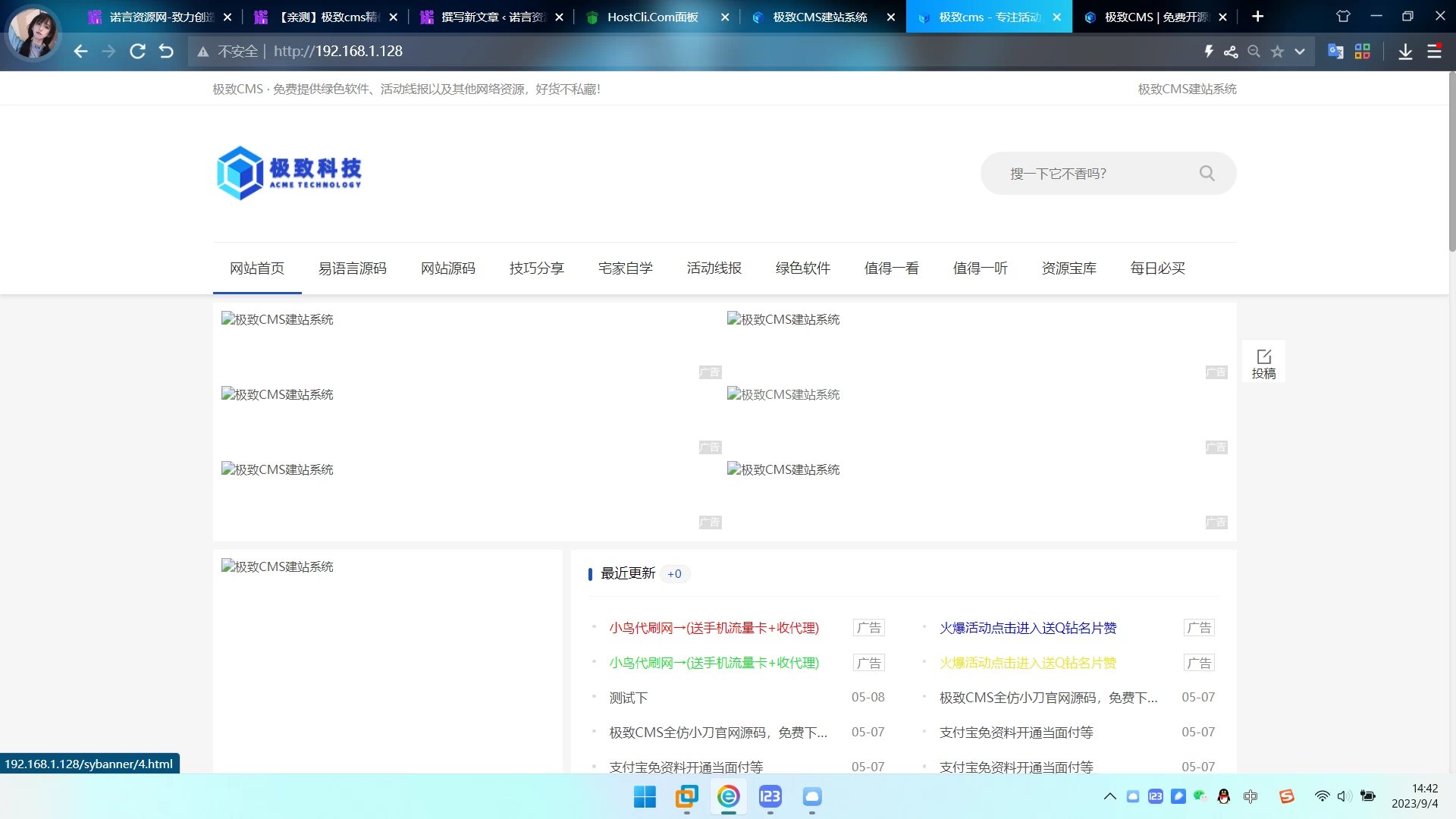Click the 极致科技 site logo

coord(289,173)
